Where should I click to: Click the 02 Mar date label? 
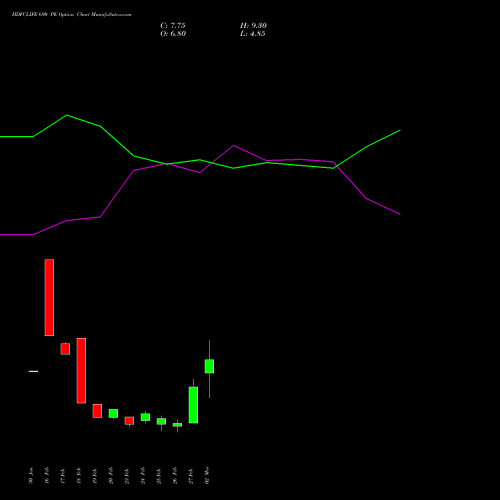[207, 475]
